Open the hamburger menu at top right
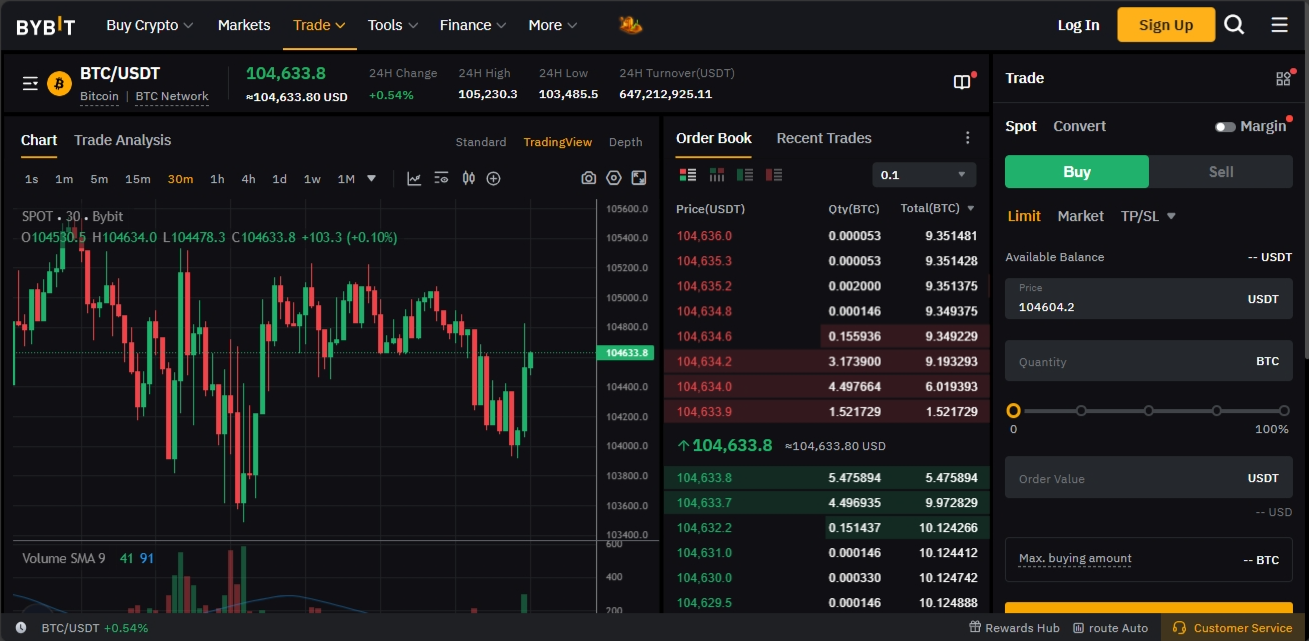Viewport: 1309px width, 641px height. [x=1279, y=25]
